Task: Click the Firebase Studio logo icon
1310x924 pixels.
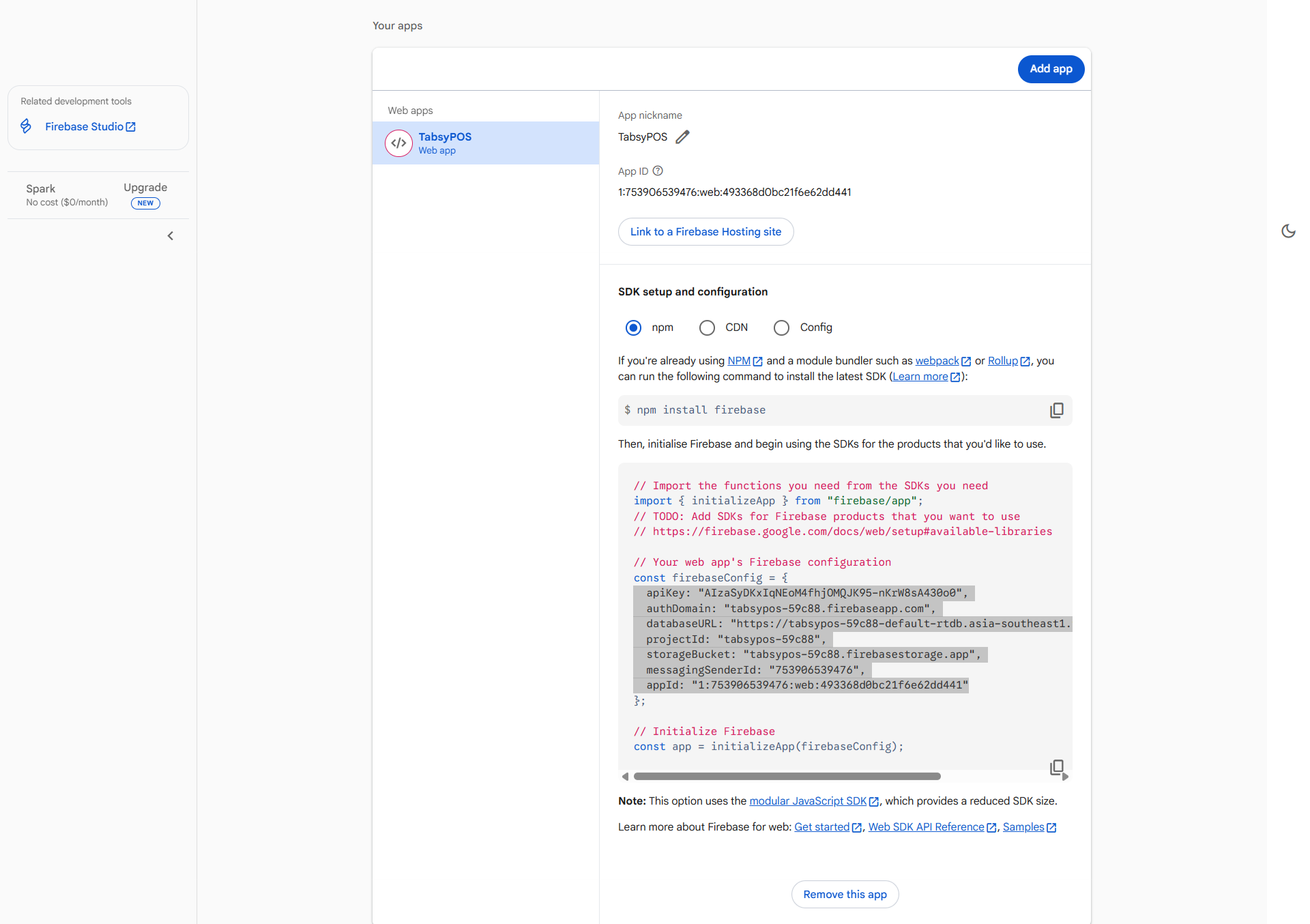Action: [x=26, y=126]
